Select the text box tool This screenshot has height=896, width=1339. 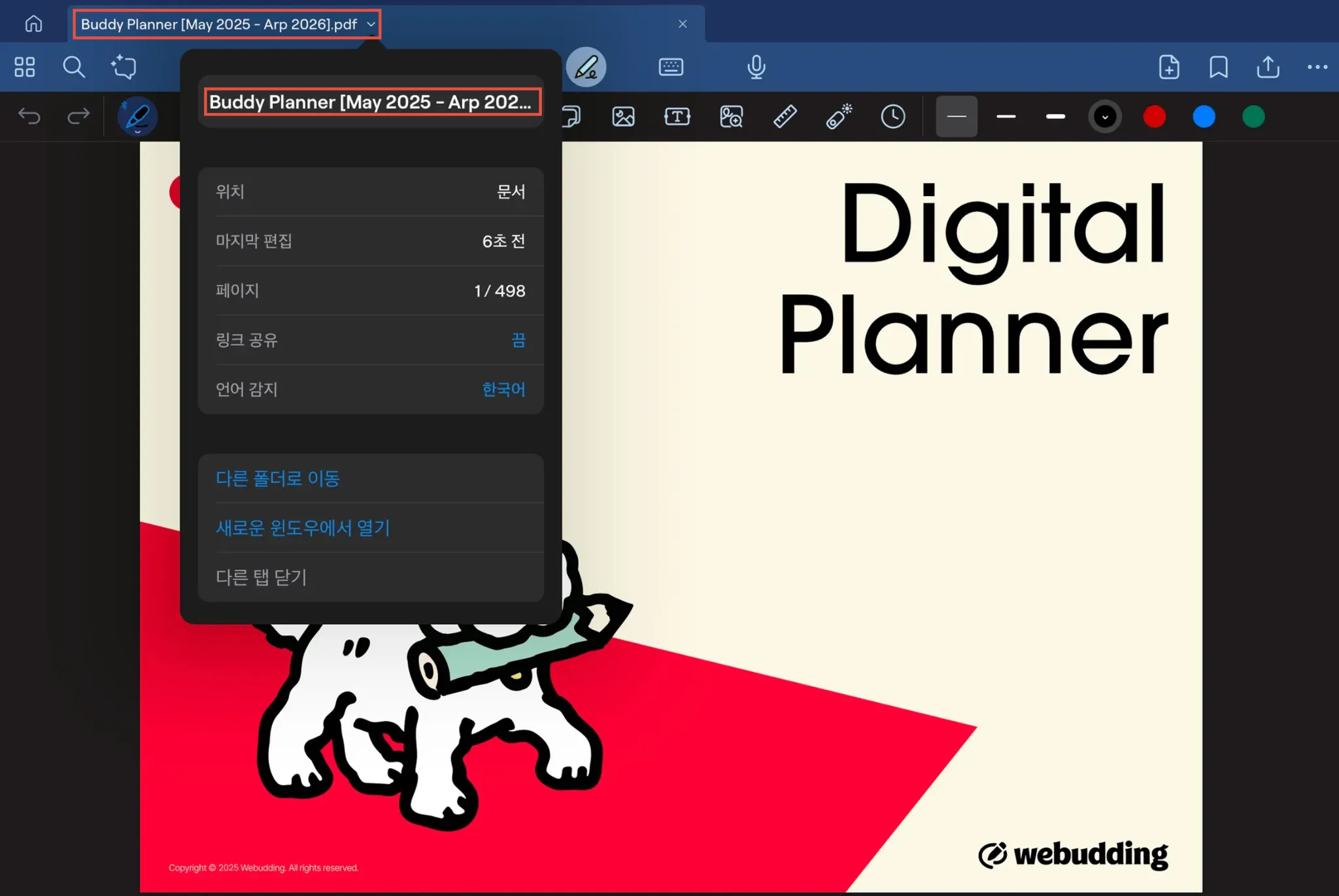tap(677, 117)
